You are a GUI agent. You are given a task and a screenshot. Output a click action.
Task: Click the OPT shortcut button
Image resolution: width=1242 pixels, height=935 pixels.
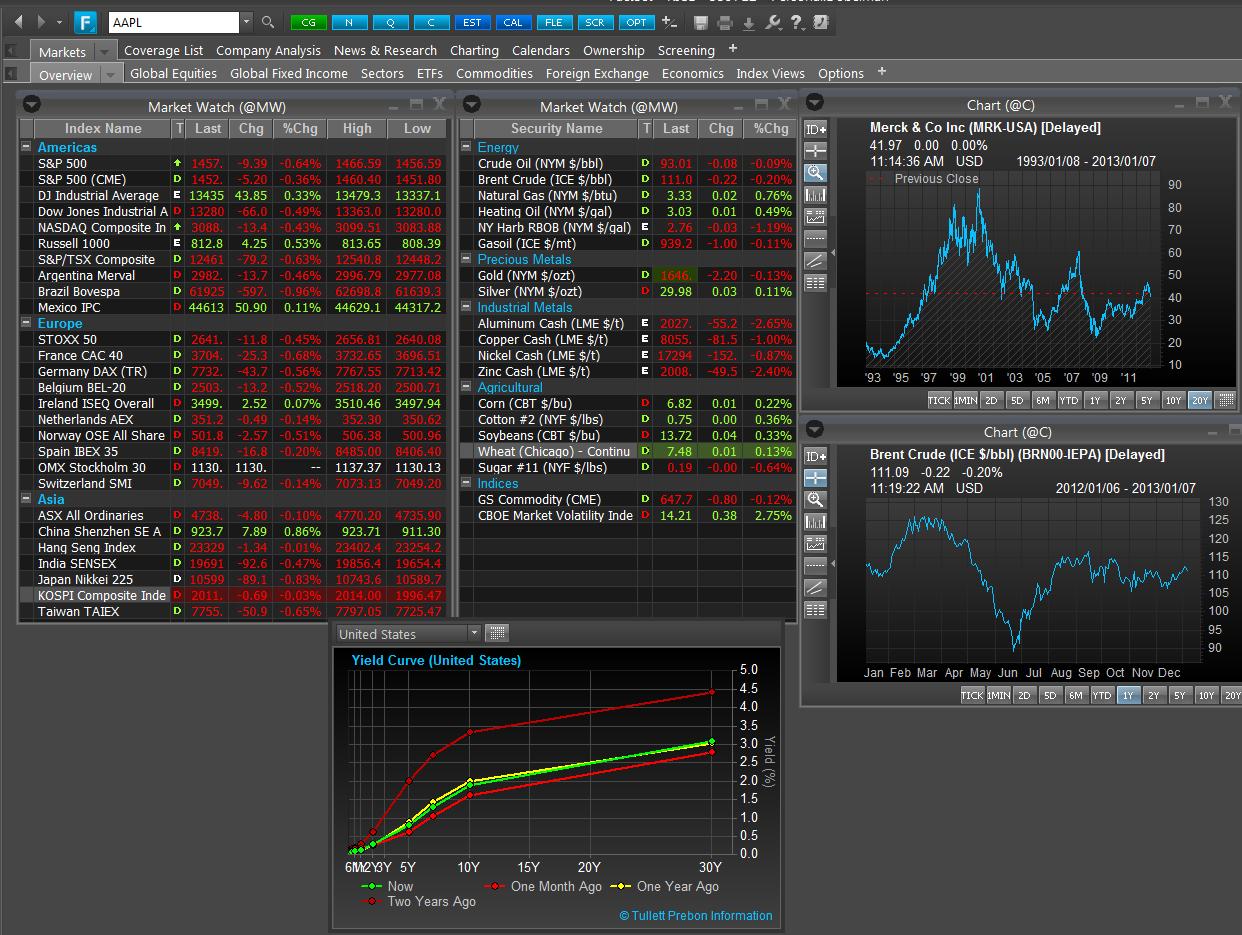tap(636, 22)
